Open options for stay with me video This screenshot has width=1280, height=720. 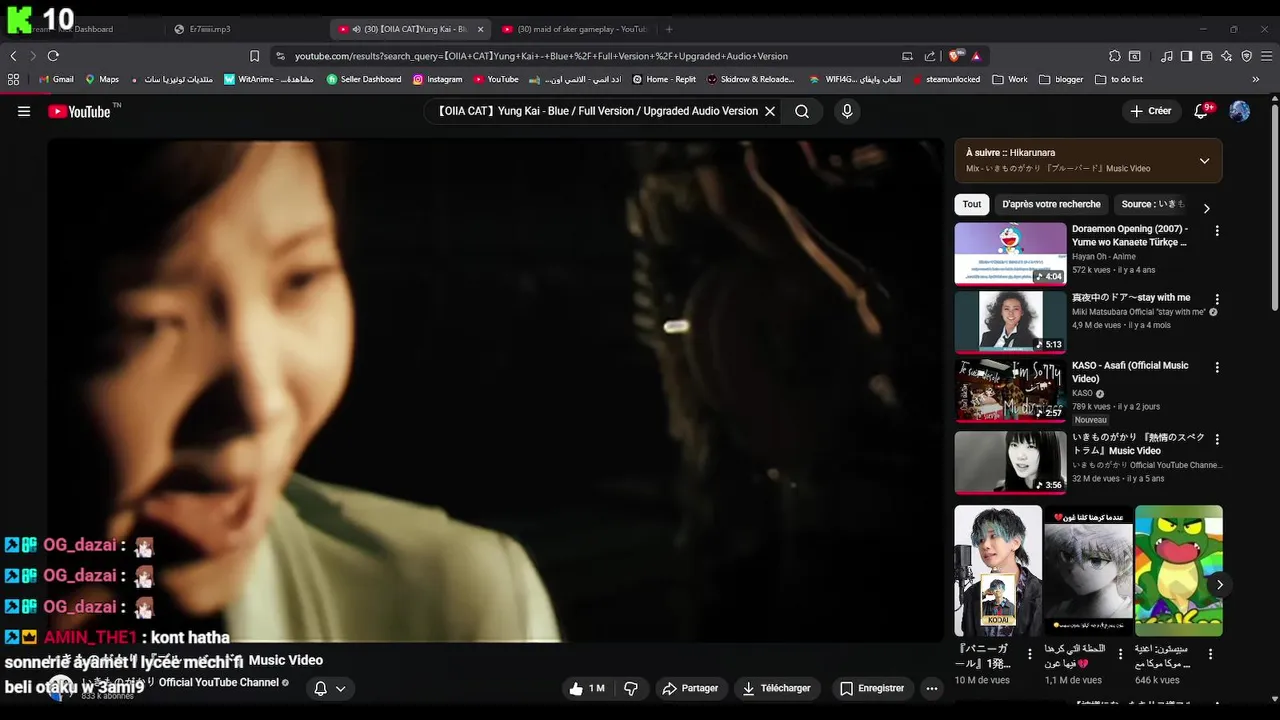[1217, 299]
